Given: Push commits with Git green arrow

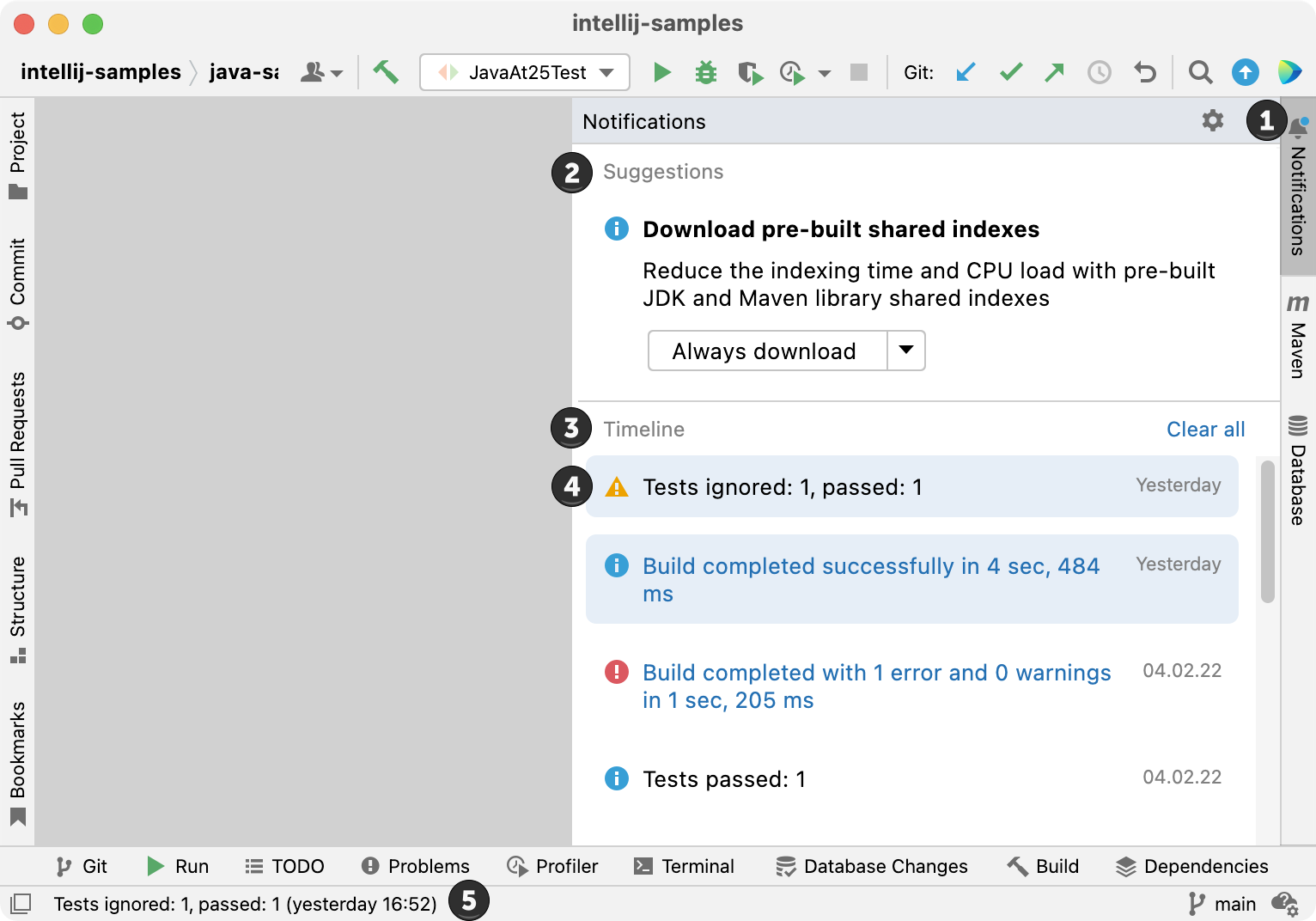Looking at the screenshot, I should [x=1055, y=72].
